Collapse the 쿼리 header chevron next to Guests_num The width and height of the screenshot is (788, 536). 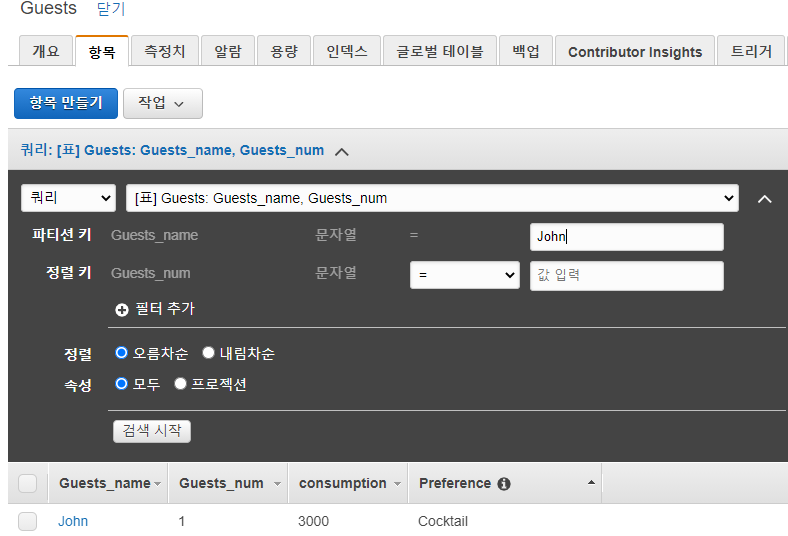coord(342,152)
